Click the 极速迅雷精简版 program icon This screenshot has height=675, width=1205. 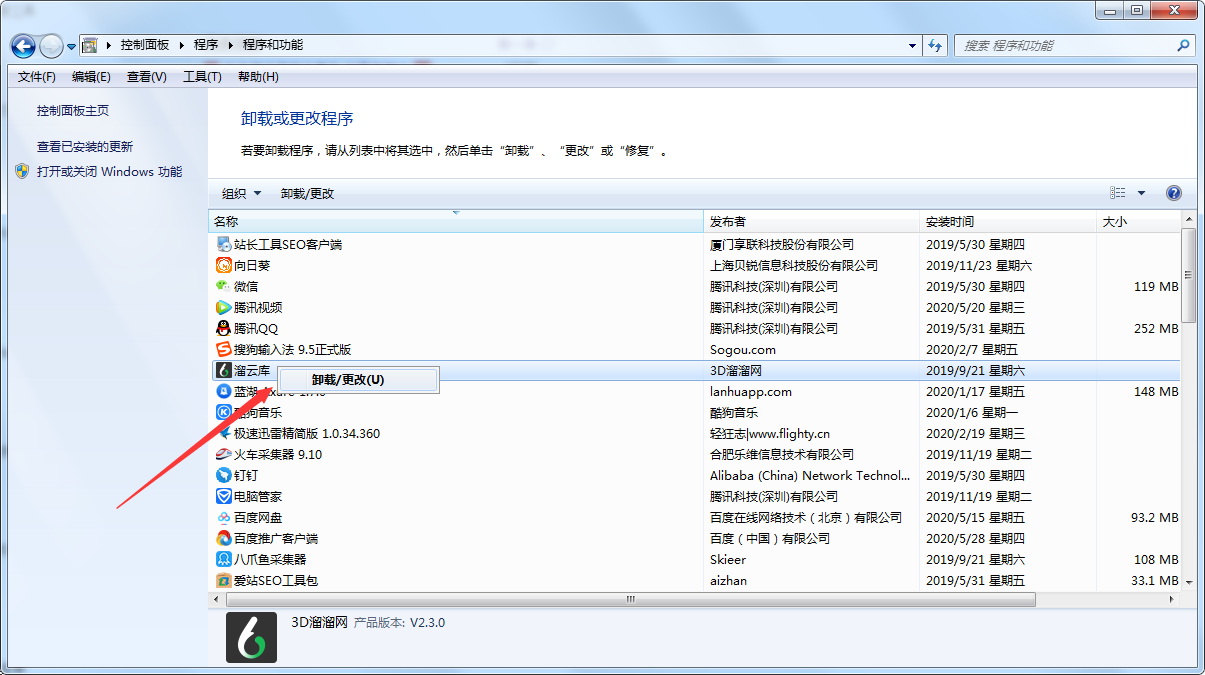[224, 433]
